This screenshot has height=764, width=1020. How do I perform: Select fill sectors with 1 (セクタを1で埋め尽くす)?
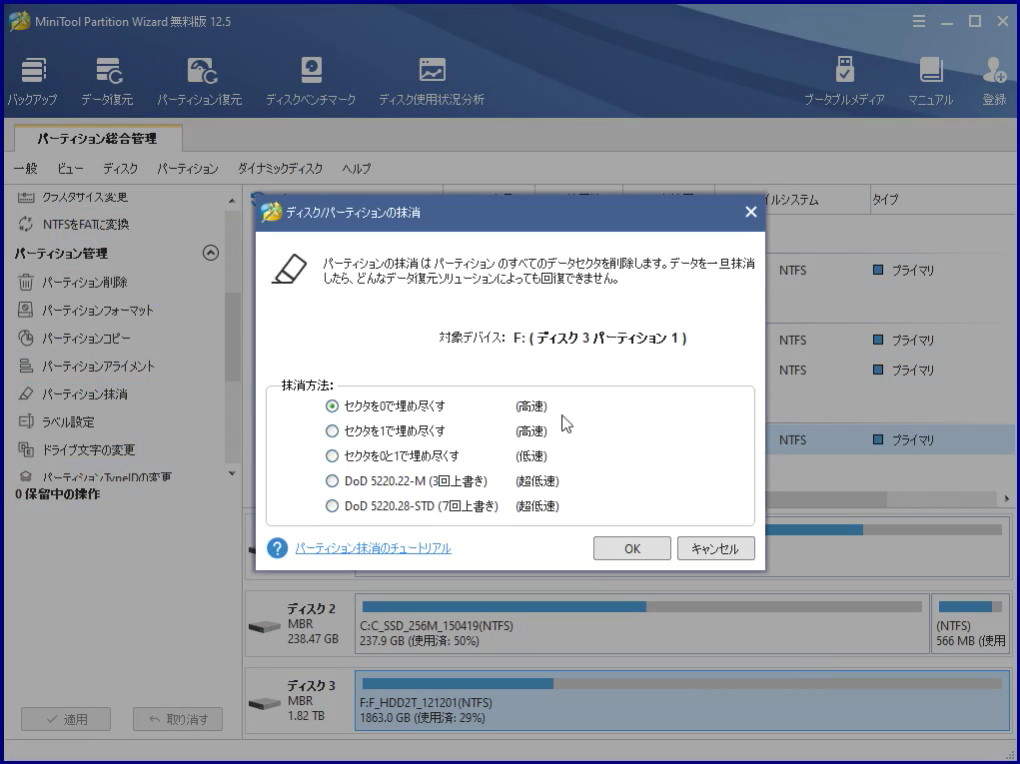pos(332,431)
